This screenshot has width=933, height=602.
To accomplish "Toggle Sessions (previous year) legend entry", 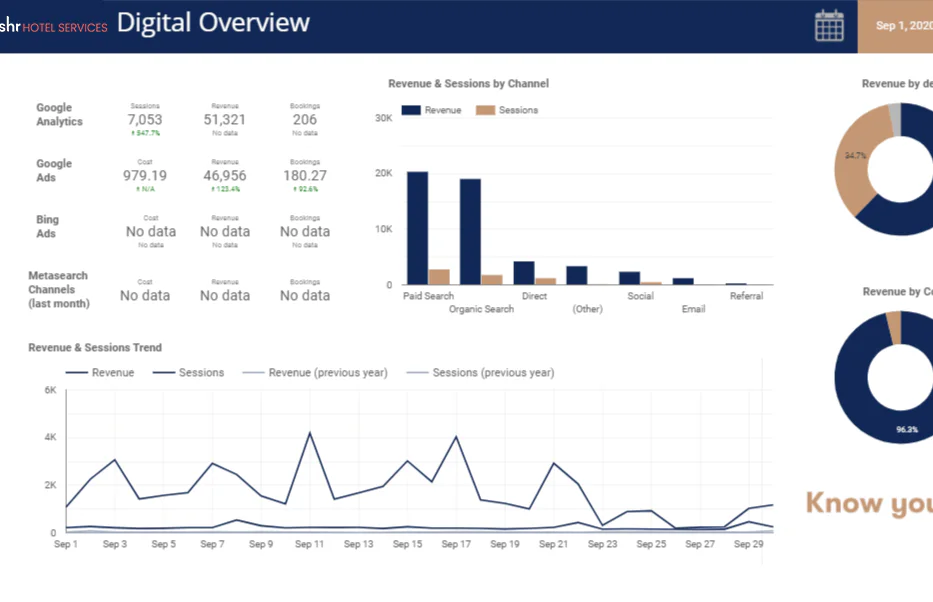I will (x=480, y=372).
